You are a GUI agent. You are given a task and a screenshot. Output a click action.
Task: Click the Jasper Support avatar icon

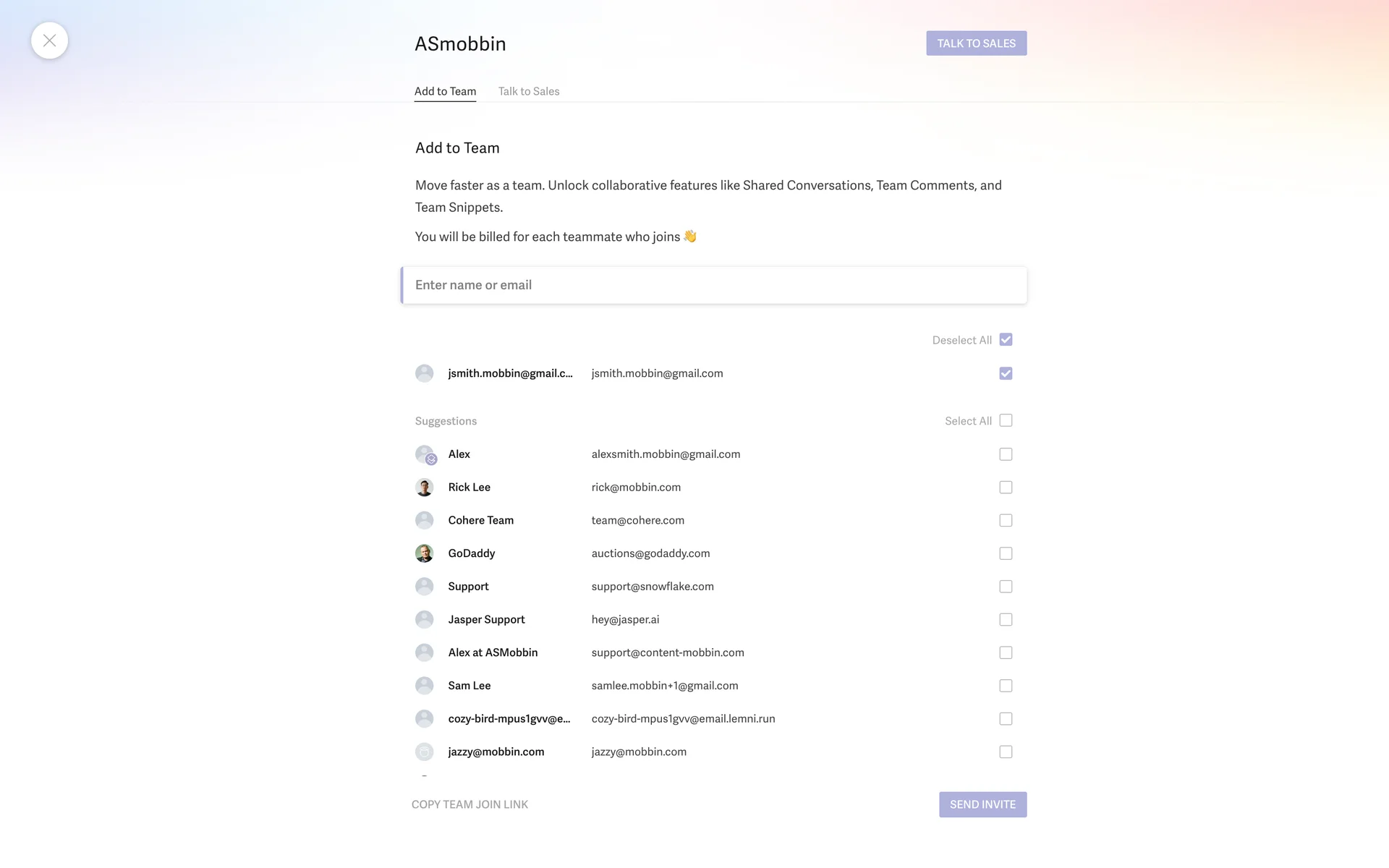click(424, 619)
